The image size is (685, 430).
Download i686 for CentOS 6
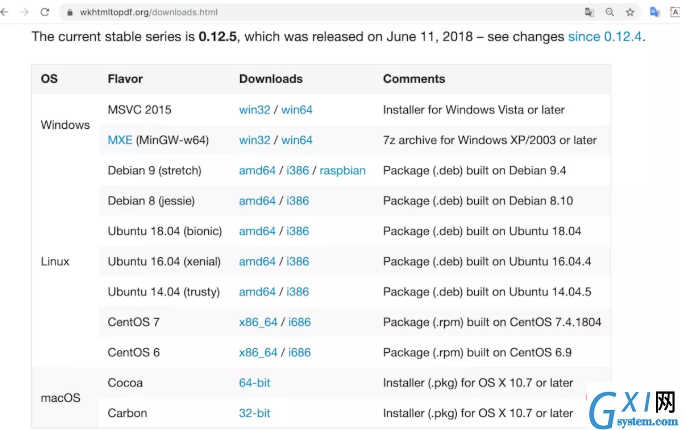pos(299,353)
